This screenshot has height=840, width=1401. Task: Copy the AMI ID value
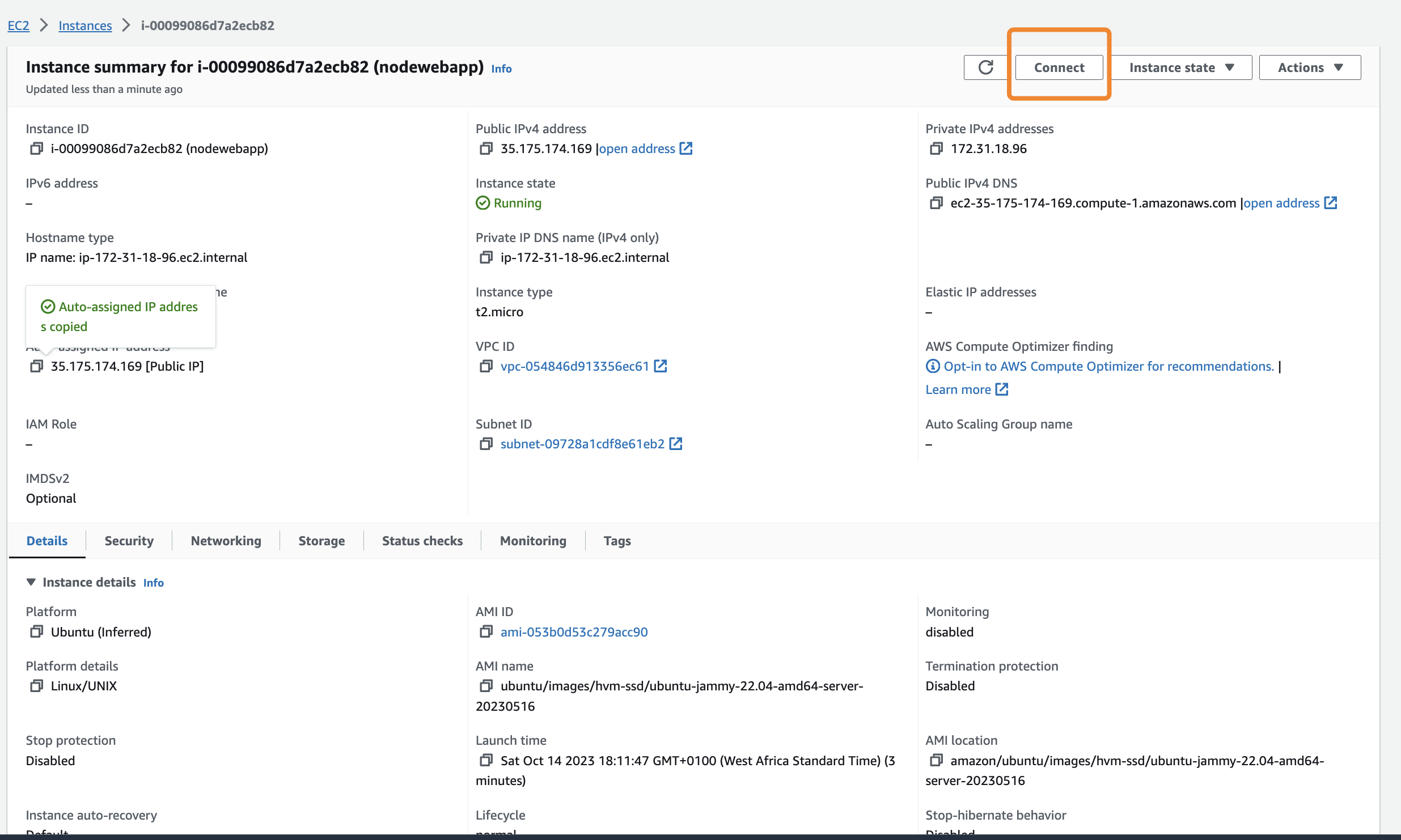pos(486,632)
